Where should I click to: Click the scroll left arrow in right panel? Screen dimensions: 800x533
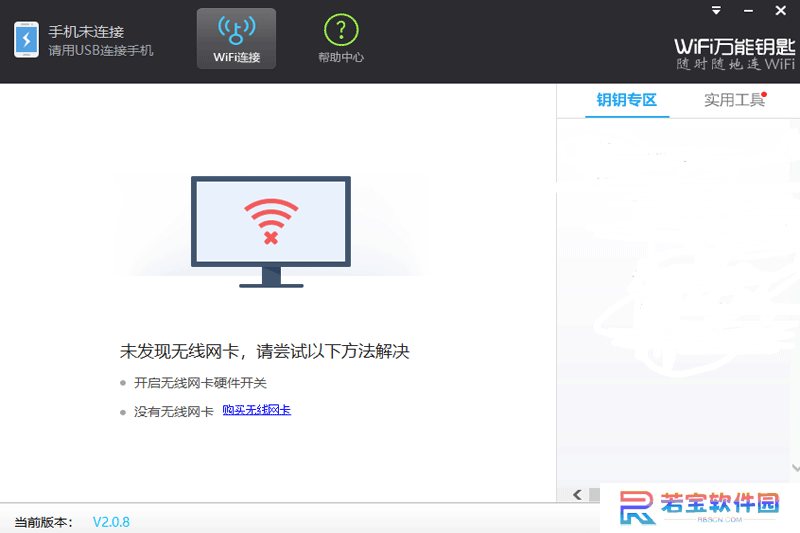coord(578,495)
